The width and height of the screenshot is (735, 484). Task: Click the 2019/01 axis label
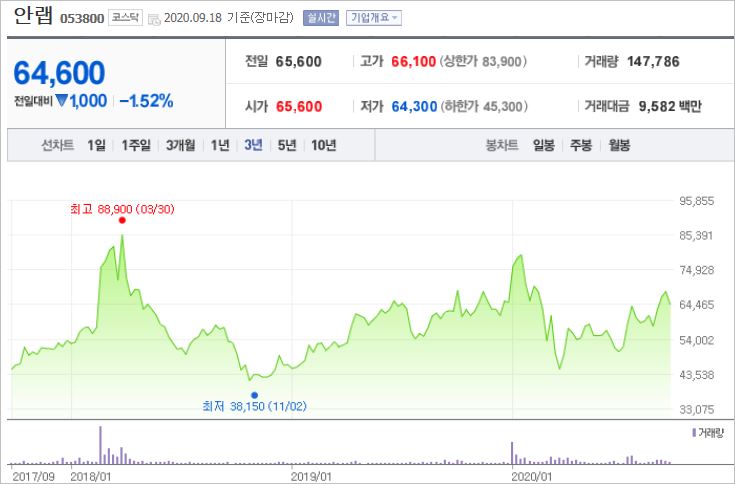point(311,477)
